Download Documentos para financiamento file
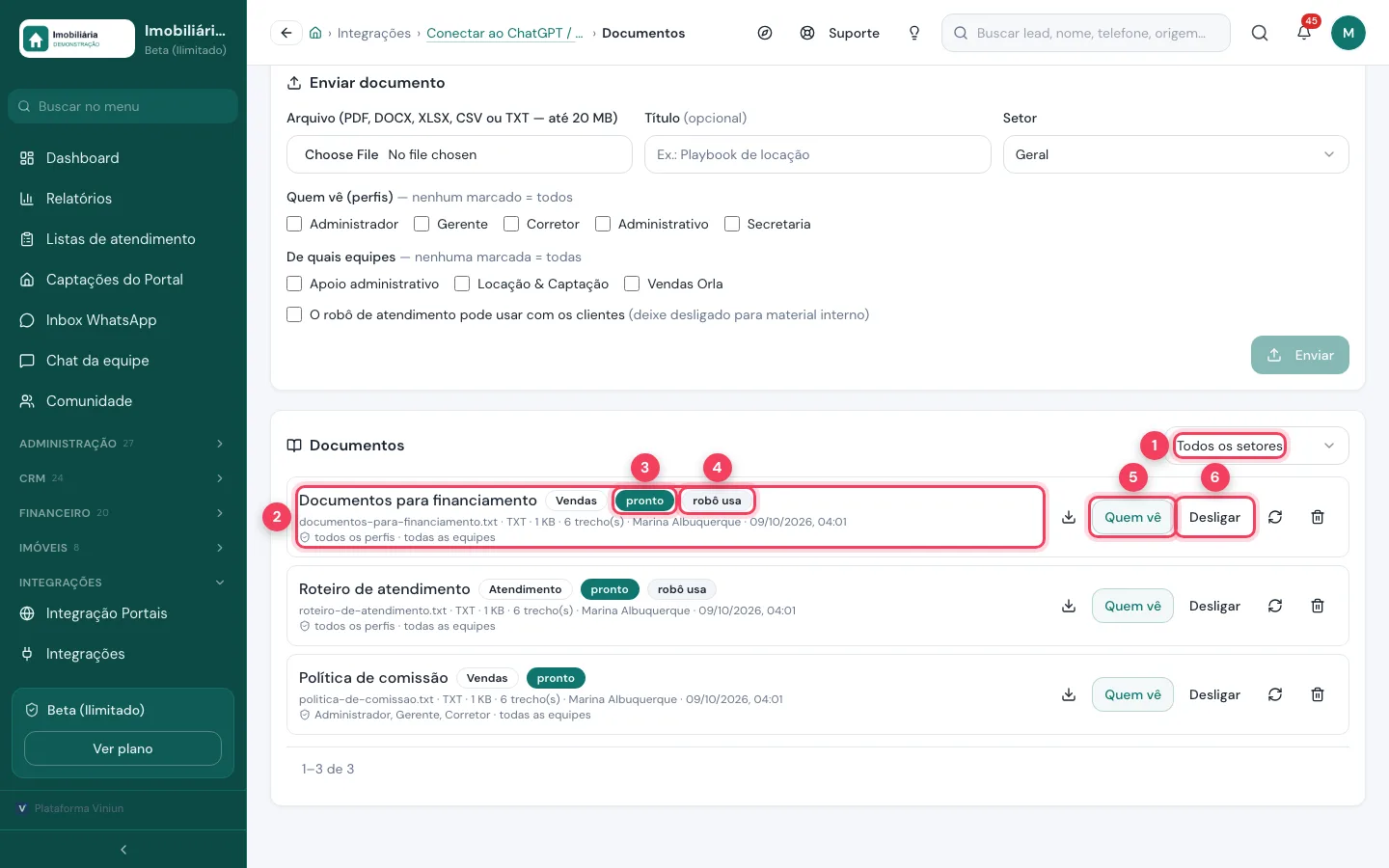This screenshot has width=1389, height=868. [x=1069, y=517]
